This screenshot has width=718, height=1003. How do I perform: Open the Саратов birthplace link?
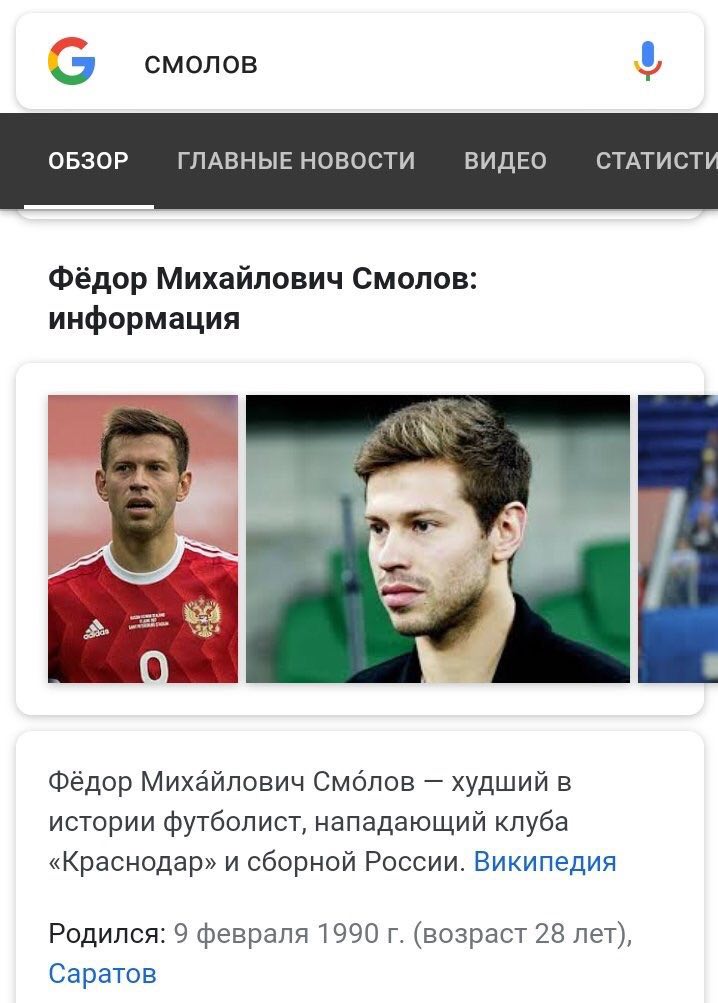click(x=102, y=974)
